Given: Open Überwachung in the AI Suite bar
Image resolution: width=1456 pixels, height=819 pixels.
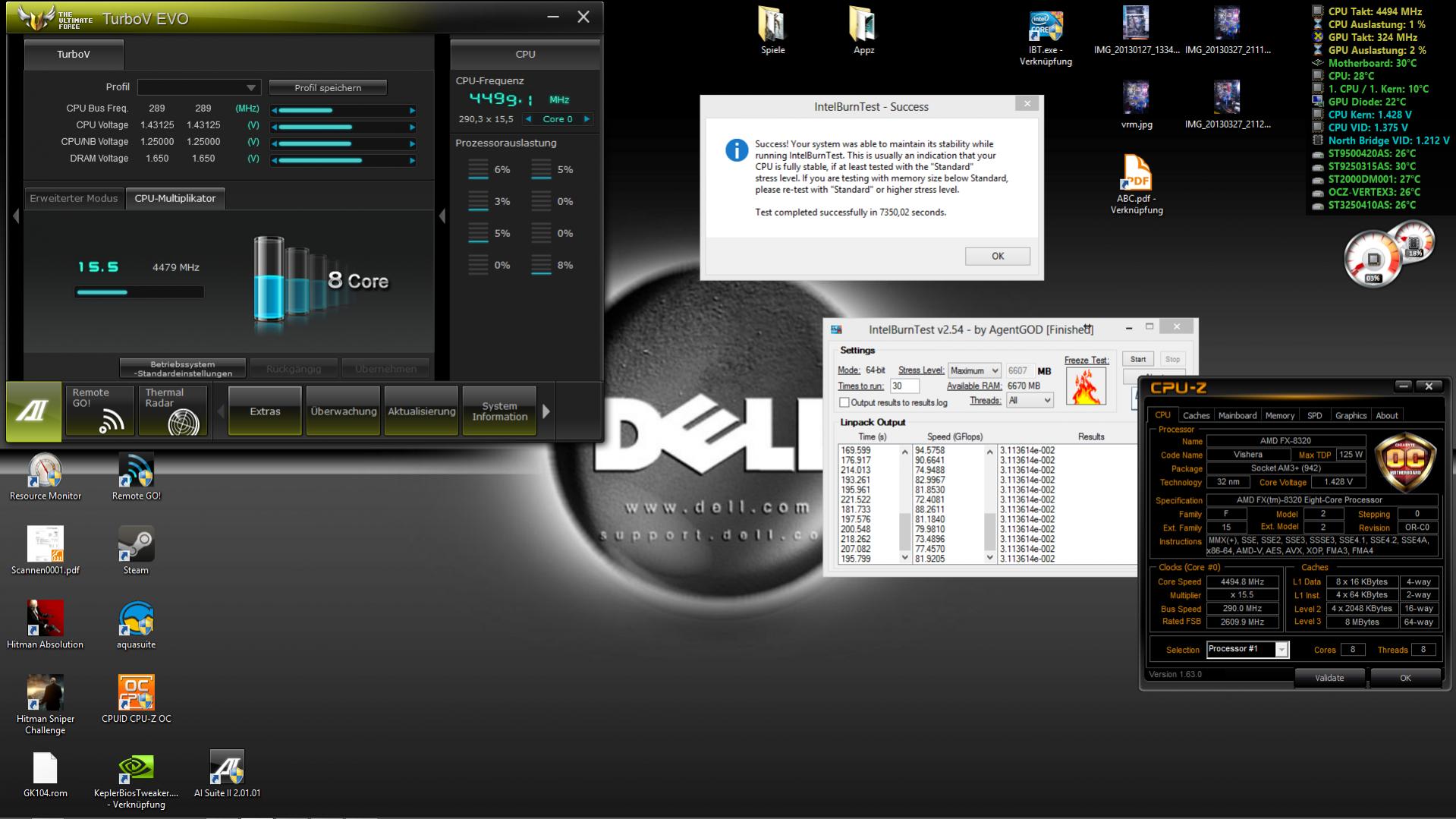Looking at the screenshot, I should click(x=344, y=411).
